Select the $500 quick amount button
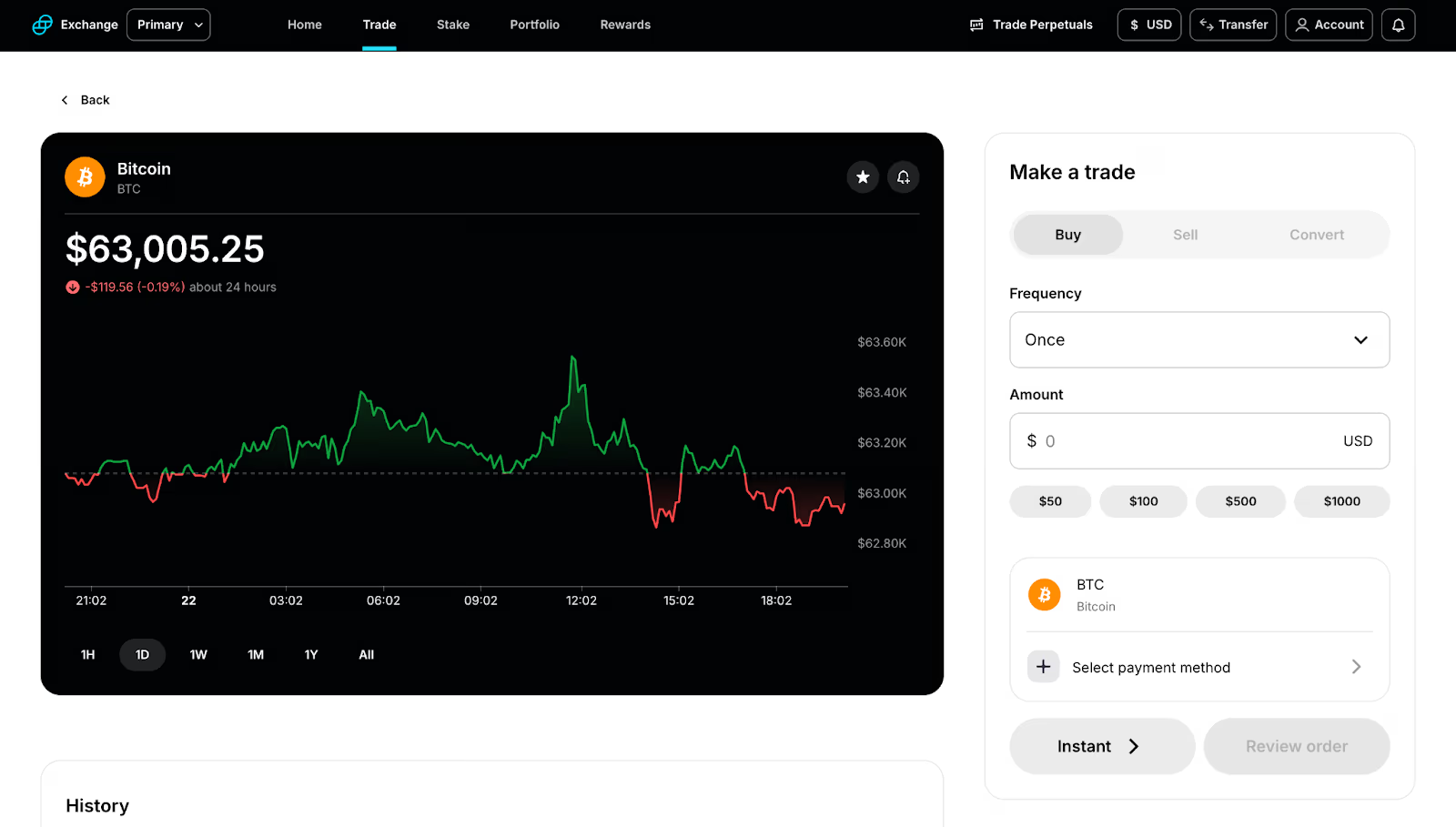The width and height of the screenshot is (1456, 827). point(1239,501)
